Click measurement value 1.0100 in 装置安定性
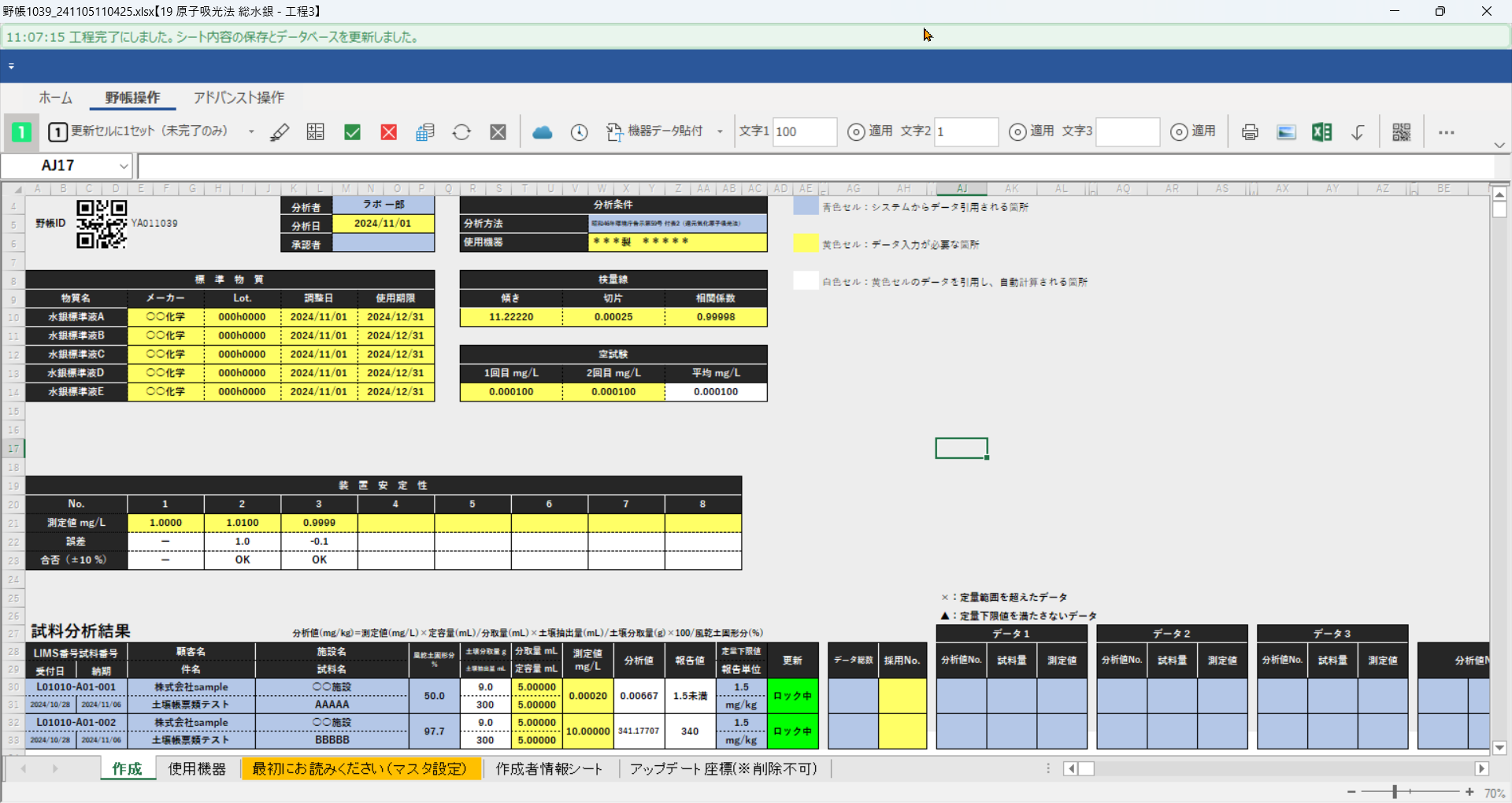Viewport: 1512px width, 803px height. pos(243,523)
